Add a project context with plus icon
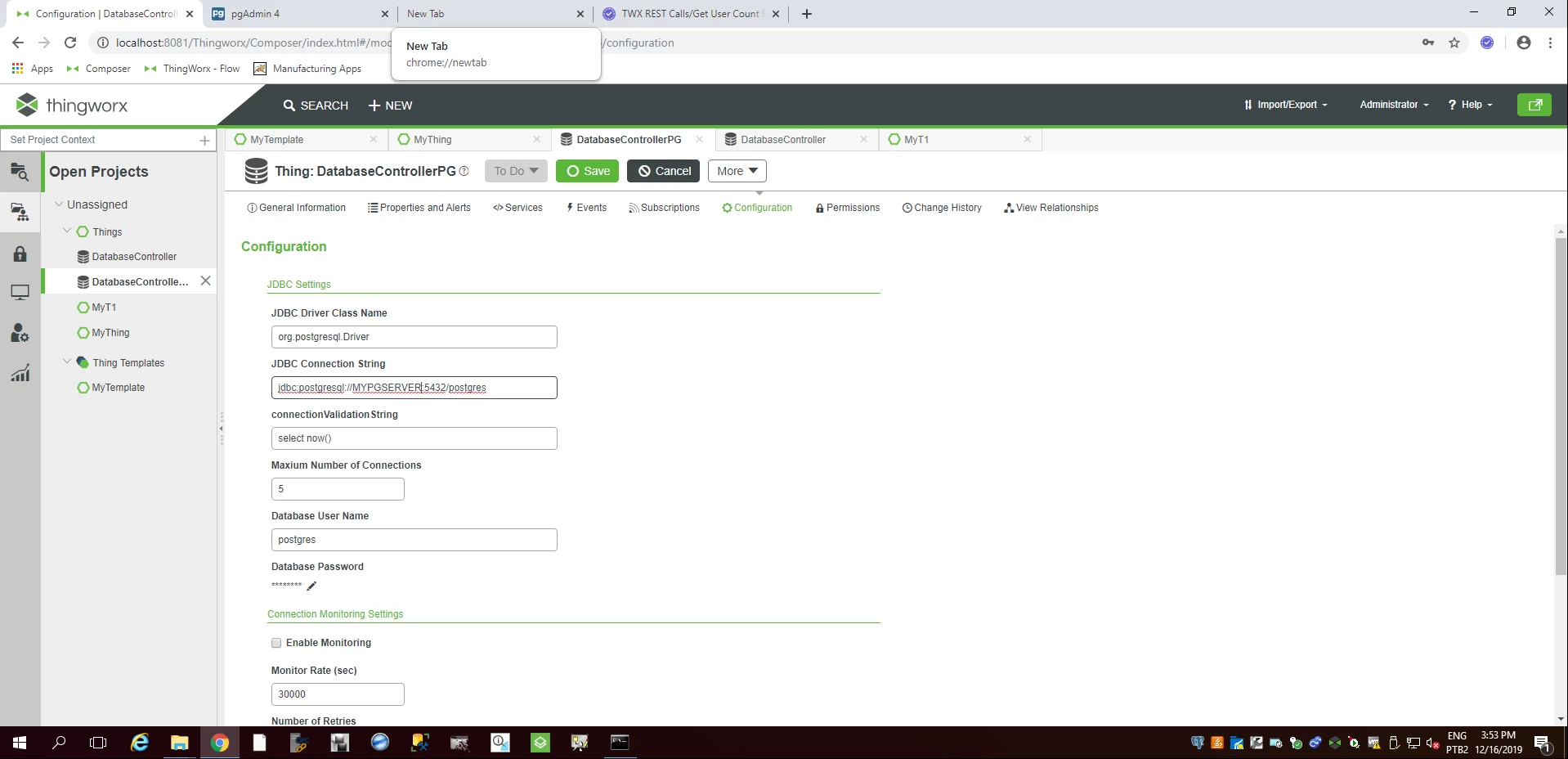The width and height of the screenshot is (1568, 759). click(204, 141)
